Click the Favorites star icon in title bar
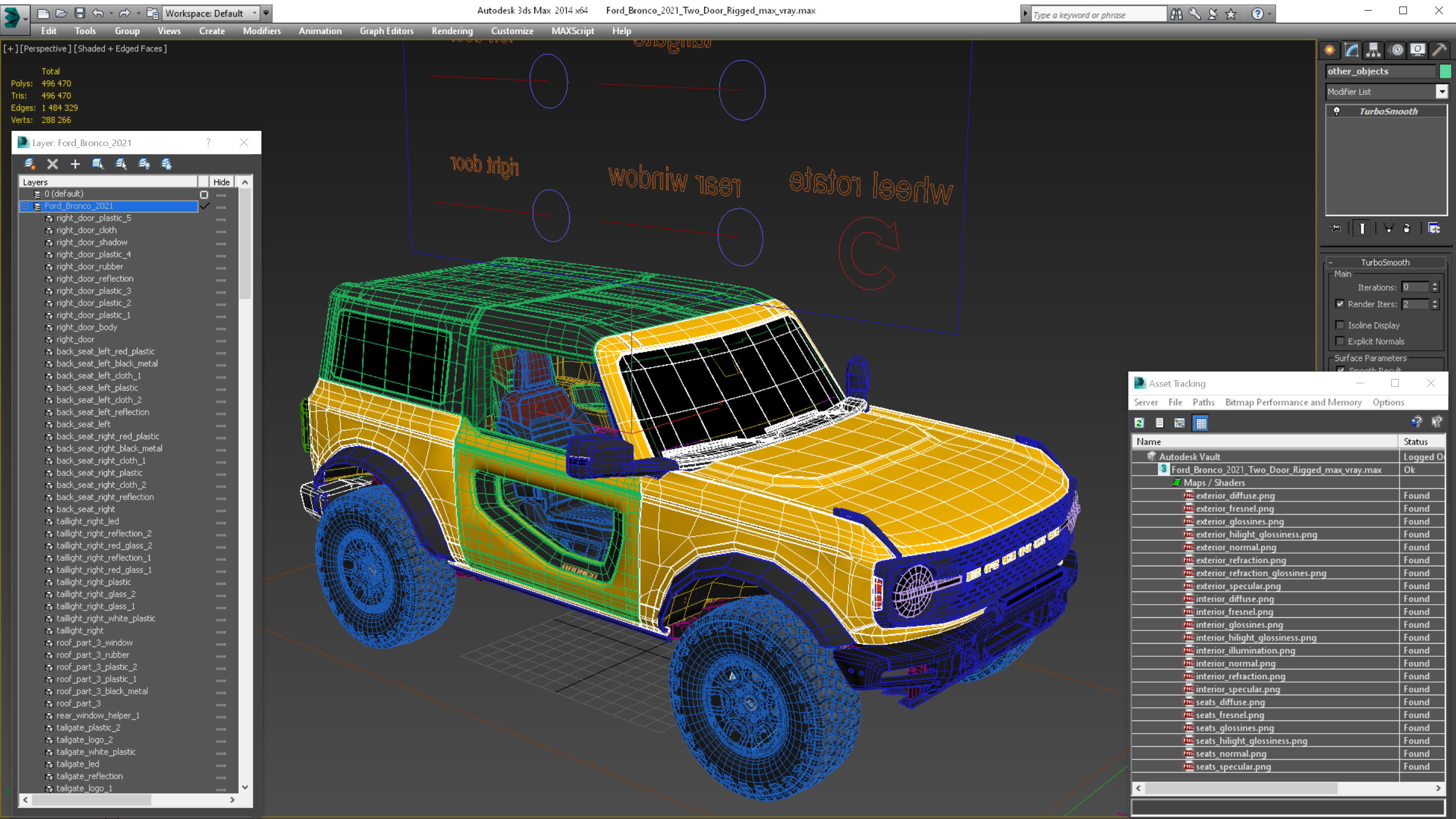The height and width of the screenshot is (819, 1456). pyautogui.click(x=1231, y=14)
